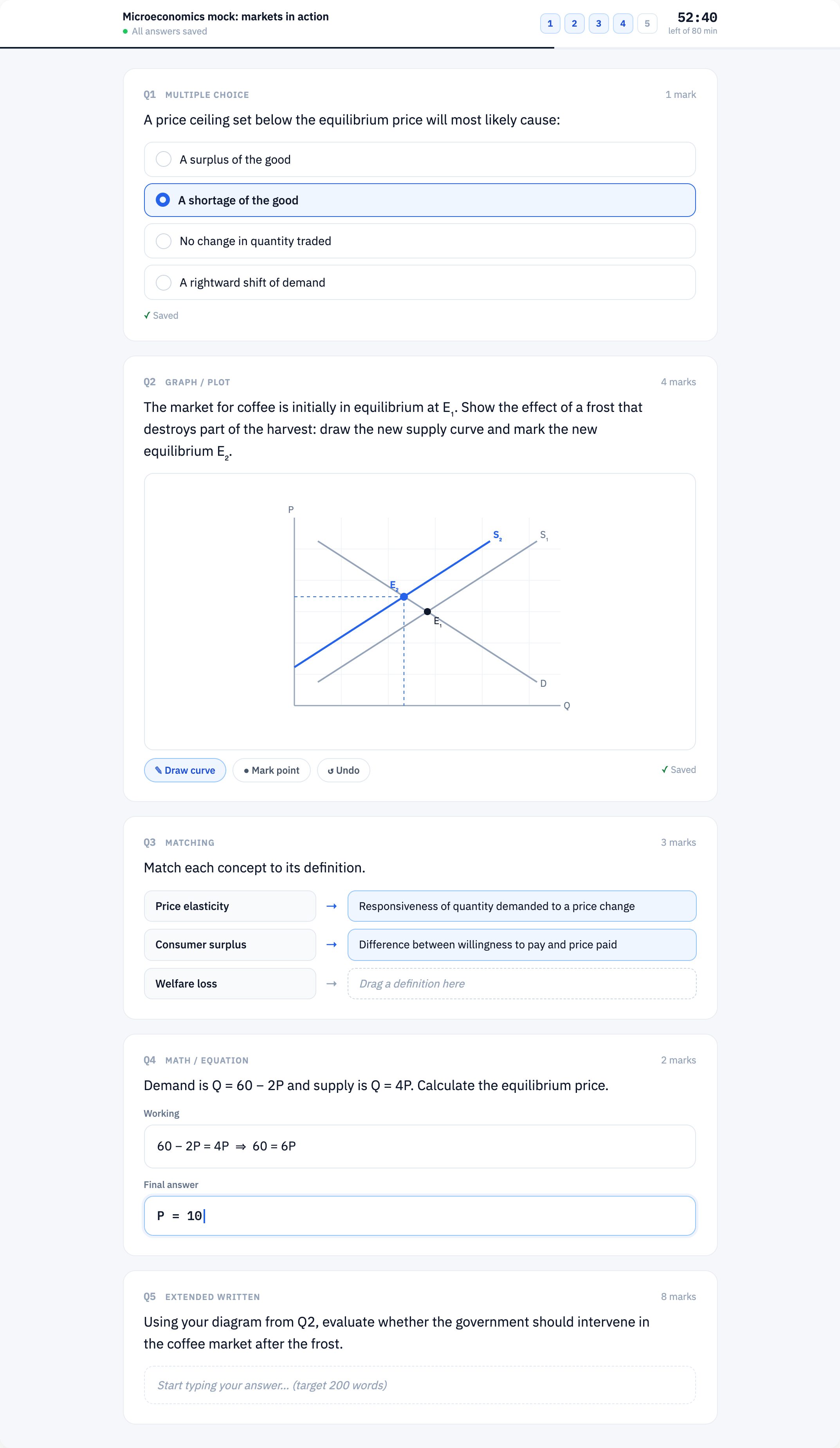Go to question 3 in navigator
This screenshot has width=840, height=1448.
pos(599,23)
